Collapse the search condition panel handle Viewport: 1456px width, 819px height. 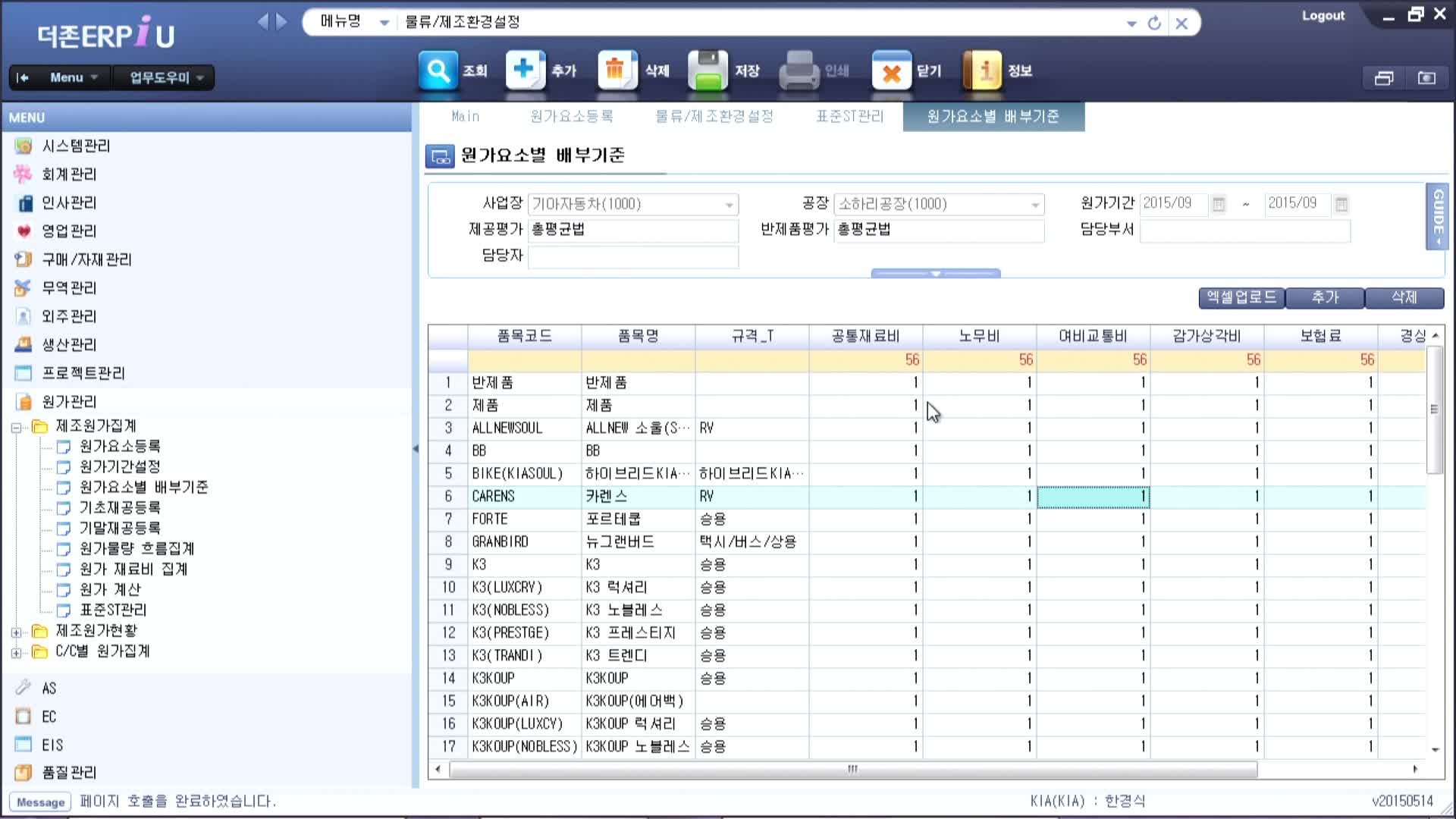[936, 273]
